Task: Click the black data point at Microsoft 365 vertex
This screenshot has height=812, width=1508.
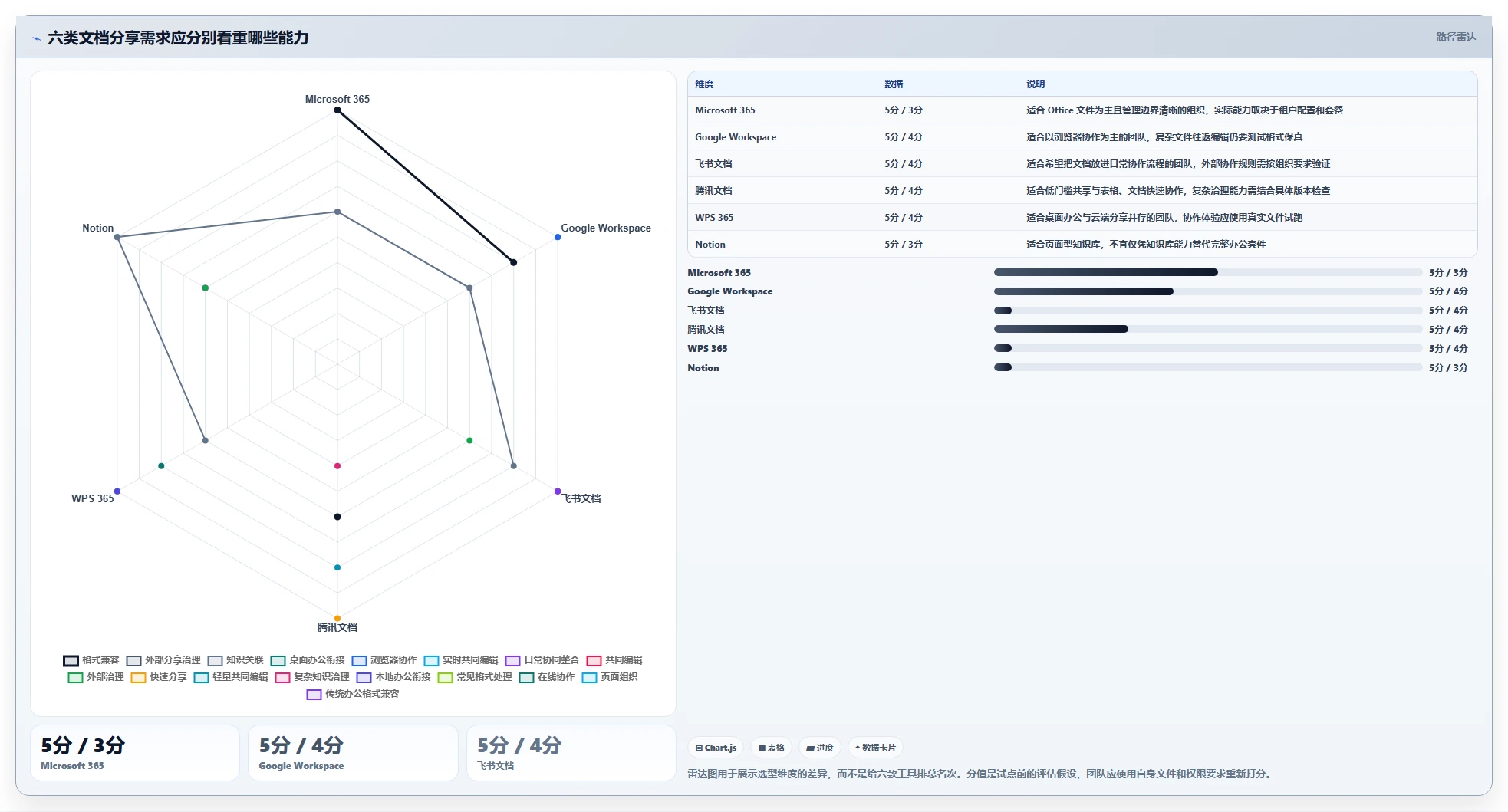Action: pyautogui.click(x=337, y=110)
